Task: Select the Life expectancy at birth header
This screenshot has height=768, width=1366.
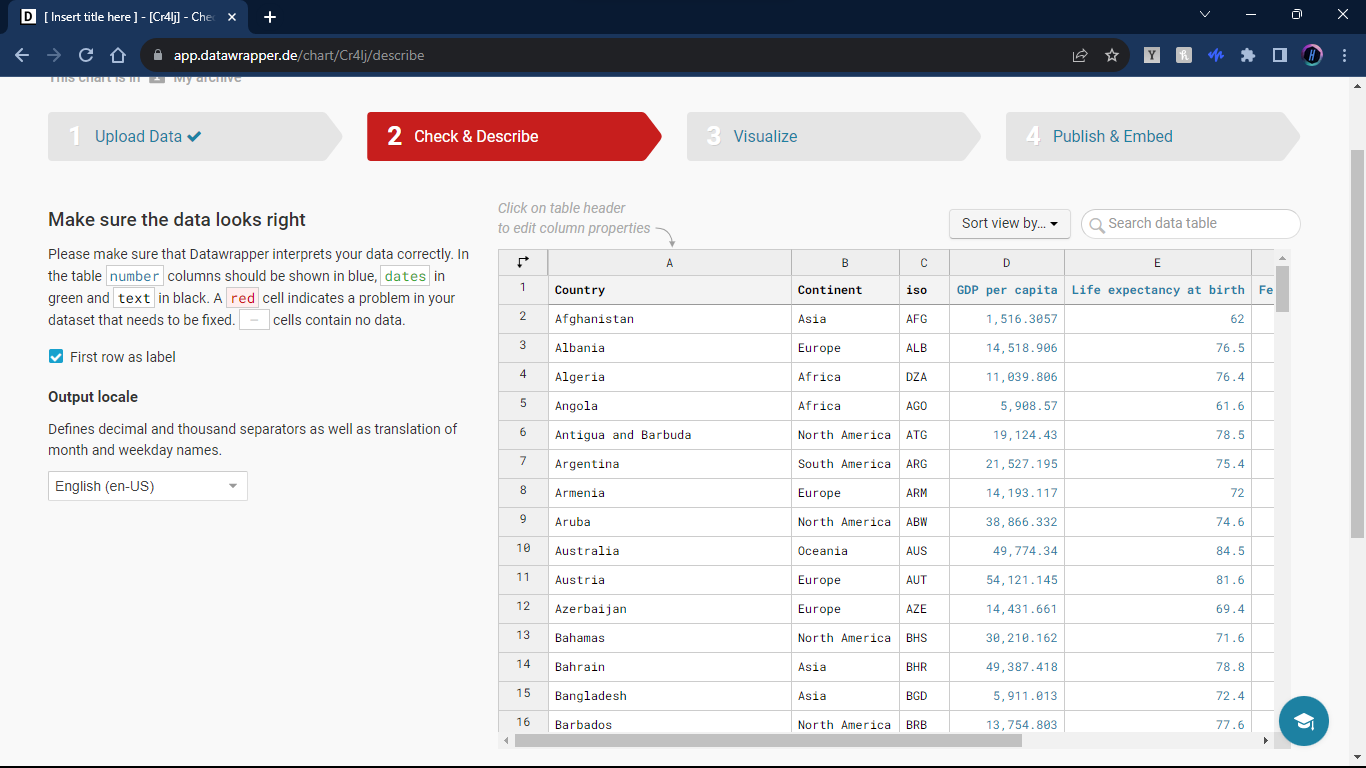Action: pos(1157,290)
